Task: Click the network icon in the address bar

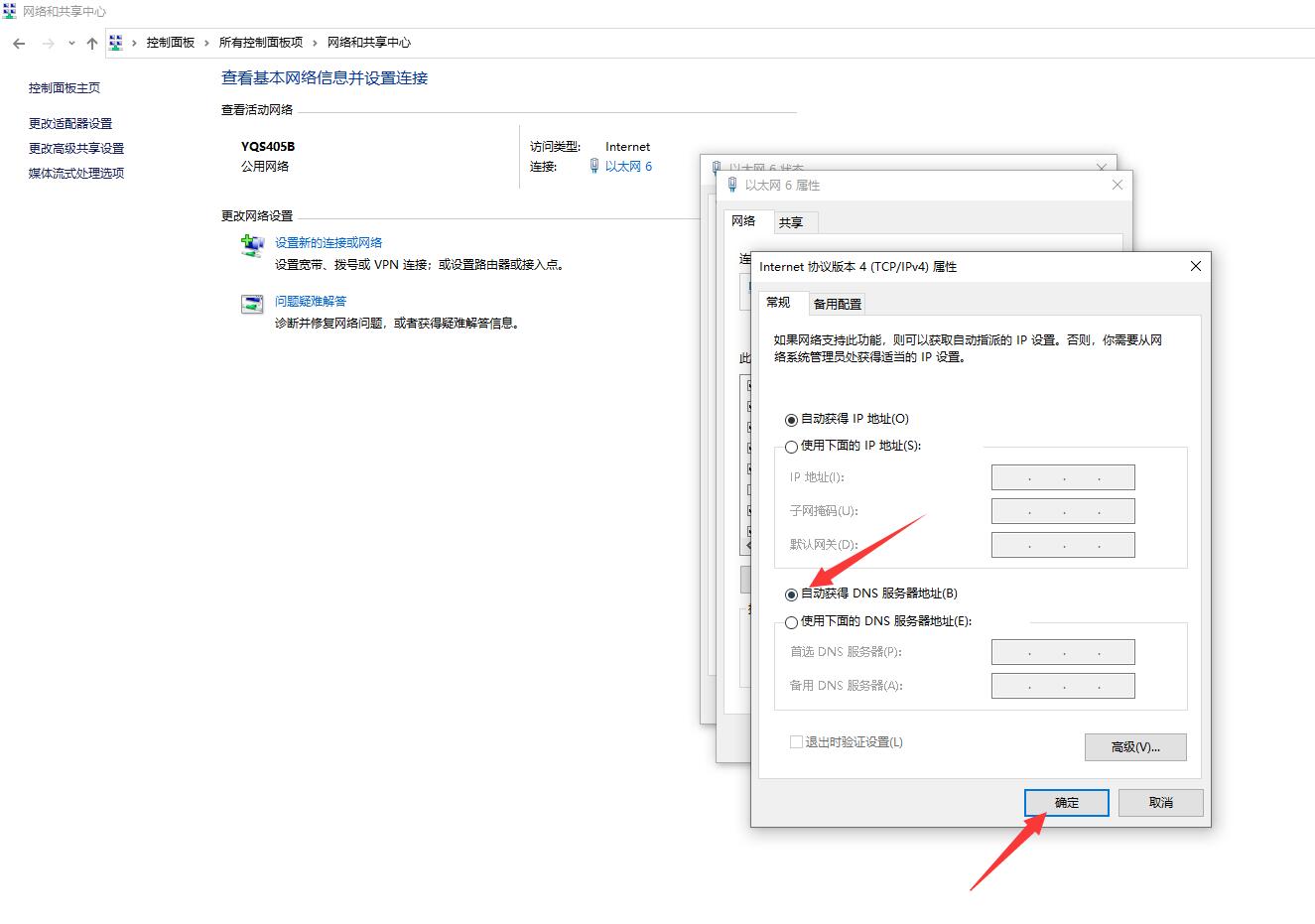Action: pos(116,43)
